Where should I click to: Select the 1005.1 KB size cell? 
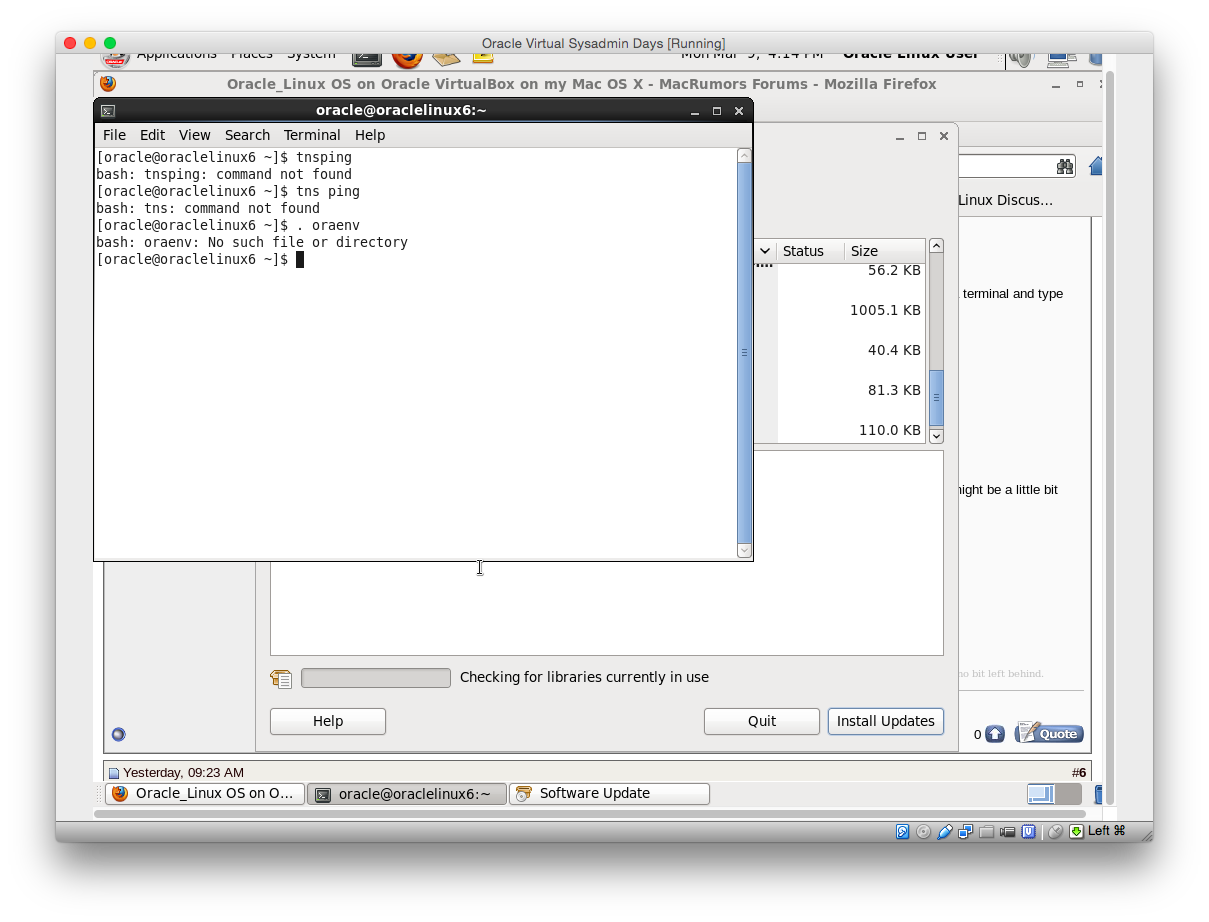(x=885, y=310)
